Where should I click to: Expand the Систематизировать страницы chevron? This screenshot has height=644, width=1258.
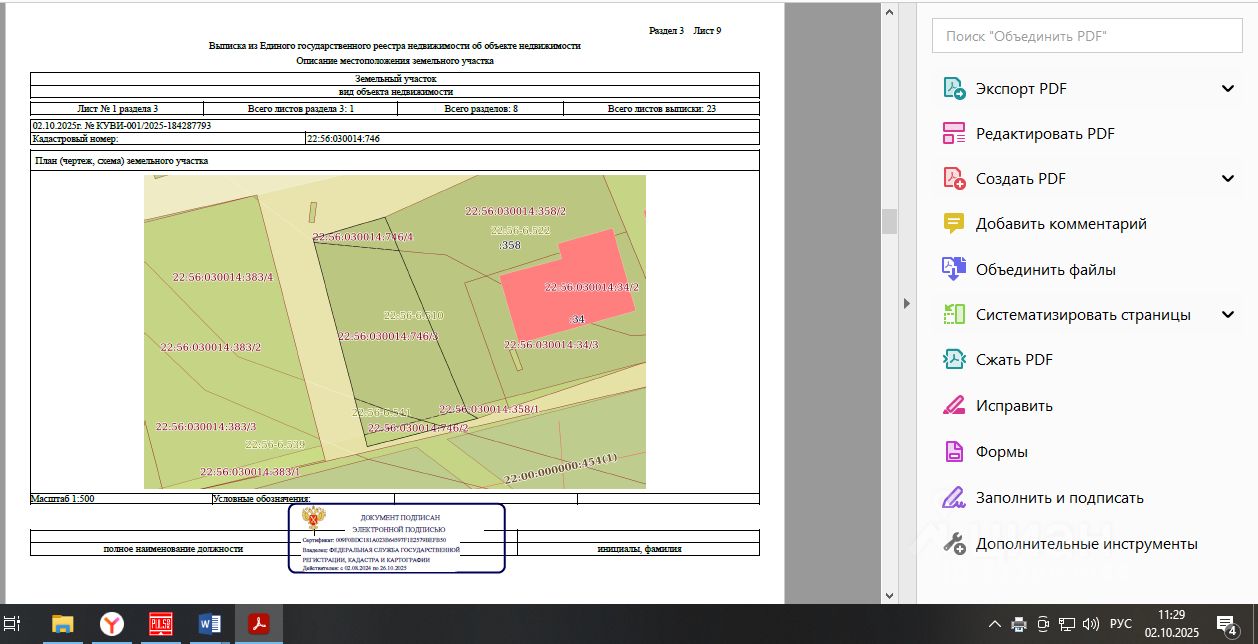coord(1228,315)
